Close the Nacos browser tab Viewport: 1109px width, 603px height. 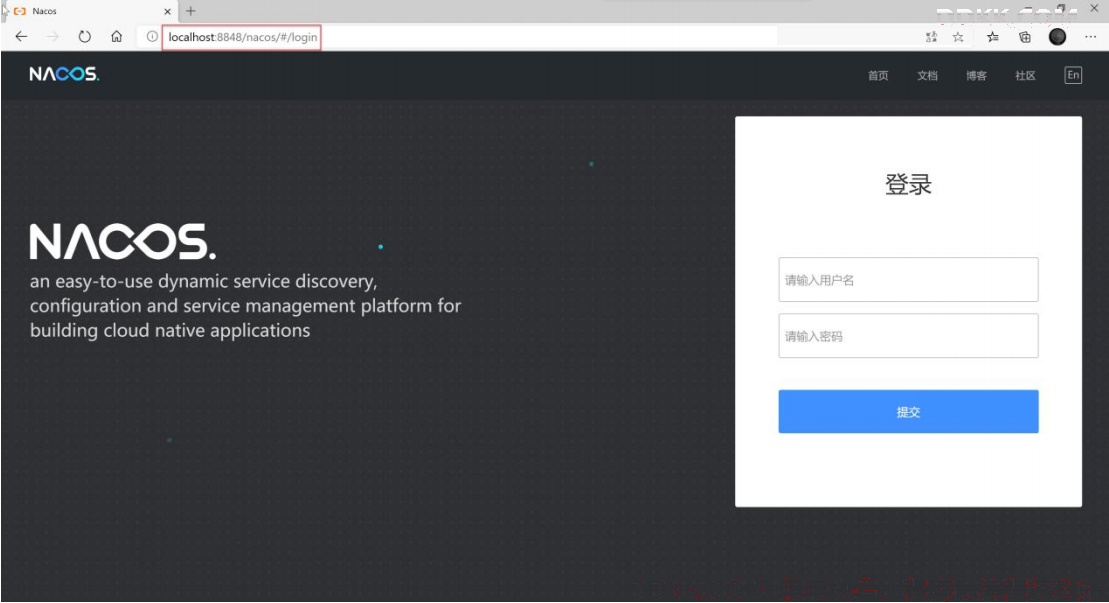168,11
